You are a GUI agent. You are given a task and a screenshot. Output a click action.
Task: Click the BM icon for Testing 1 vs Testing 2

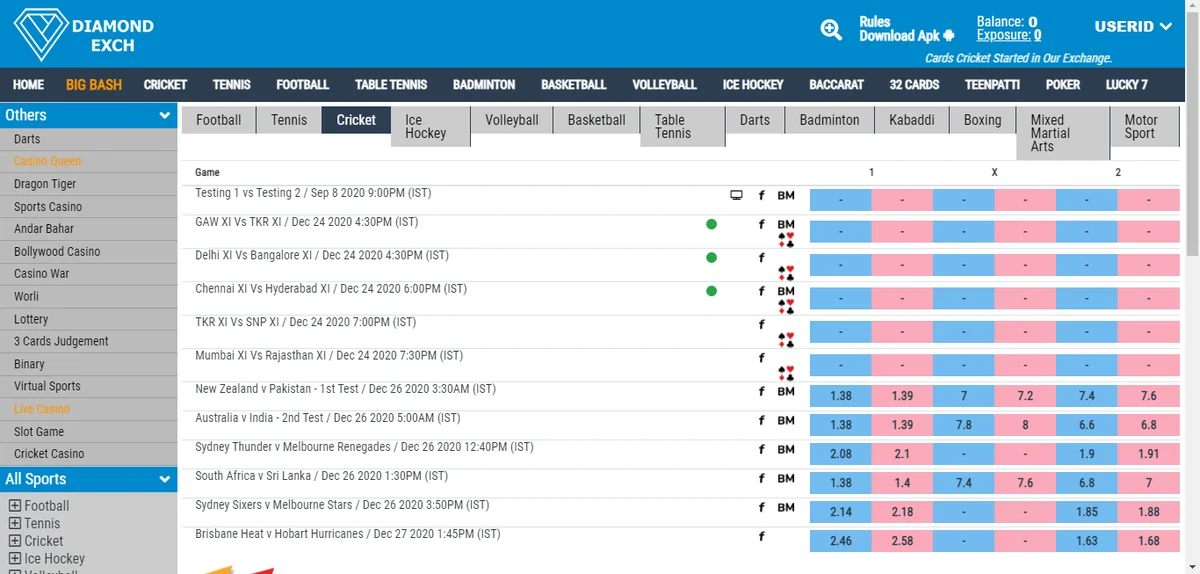point(786,195)
